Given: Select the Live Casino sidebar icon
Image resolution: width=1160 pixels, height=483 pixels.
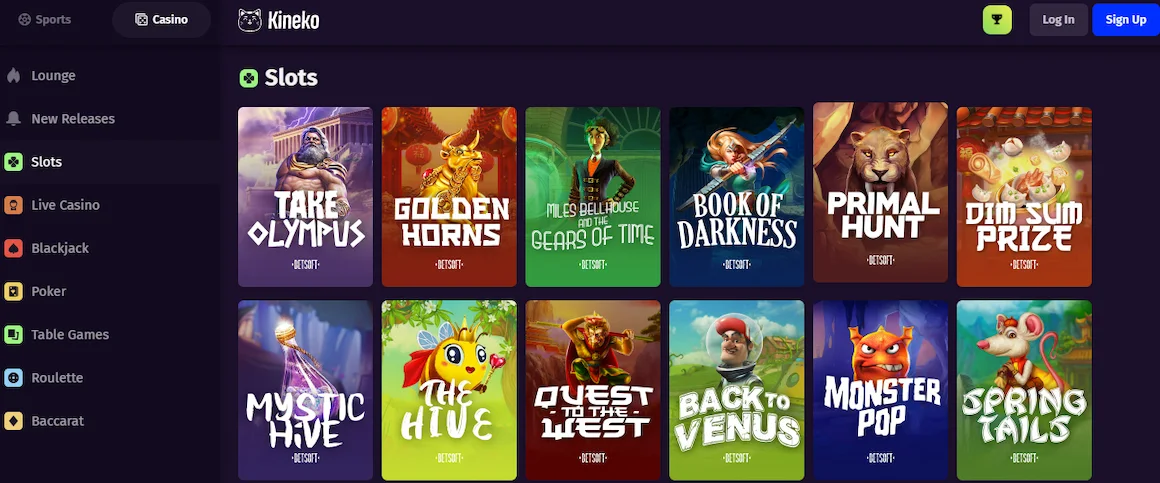Looking at the screenshot, I should (13, 205).
